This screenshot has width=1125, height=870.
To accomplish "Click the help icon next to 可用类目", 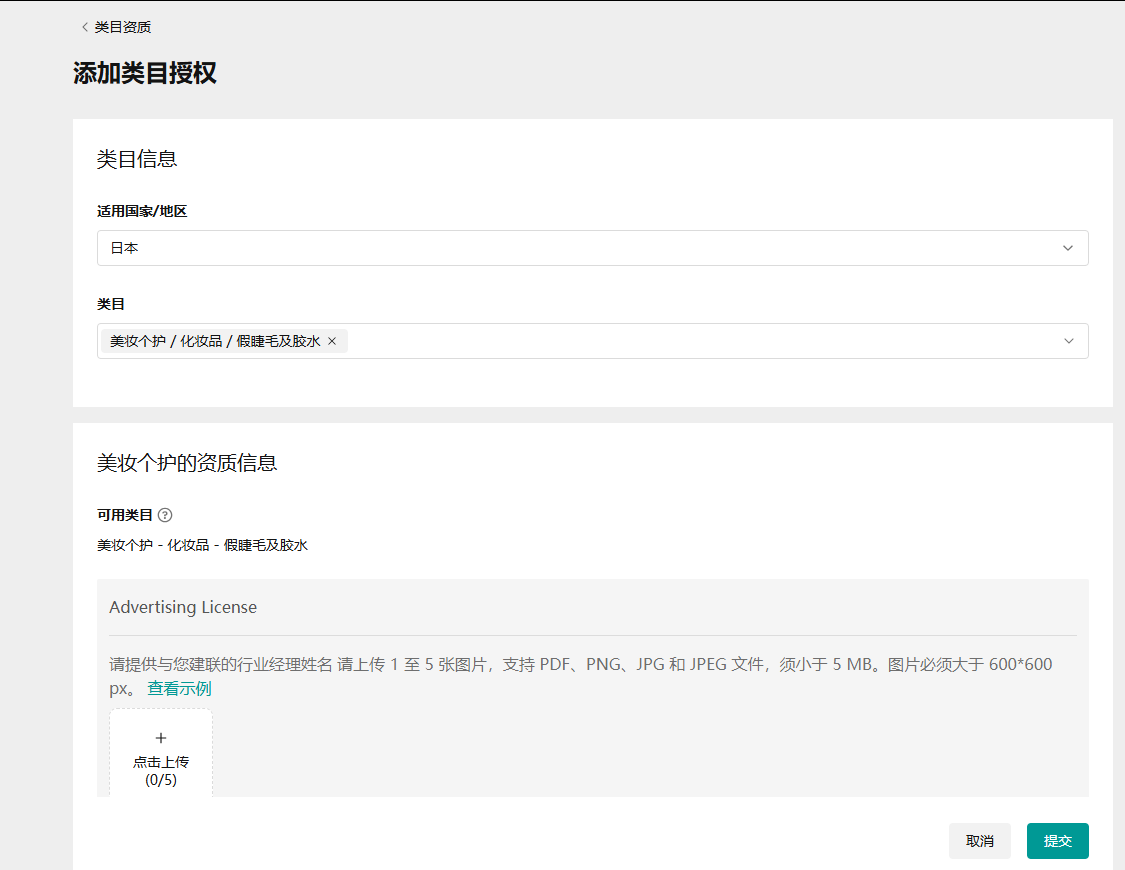I will click(165, 515).
